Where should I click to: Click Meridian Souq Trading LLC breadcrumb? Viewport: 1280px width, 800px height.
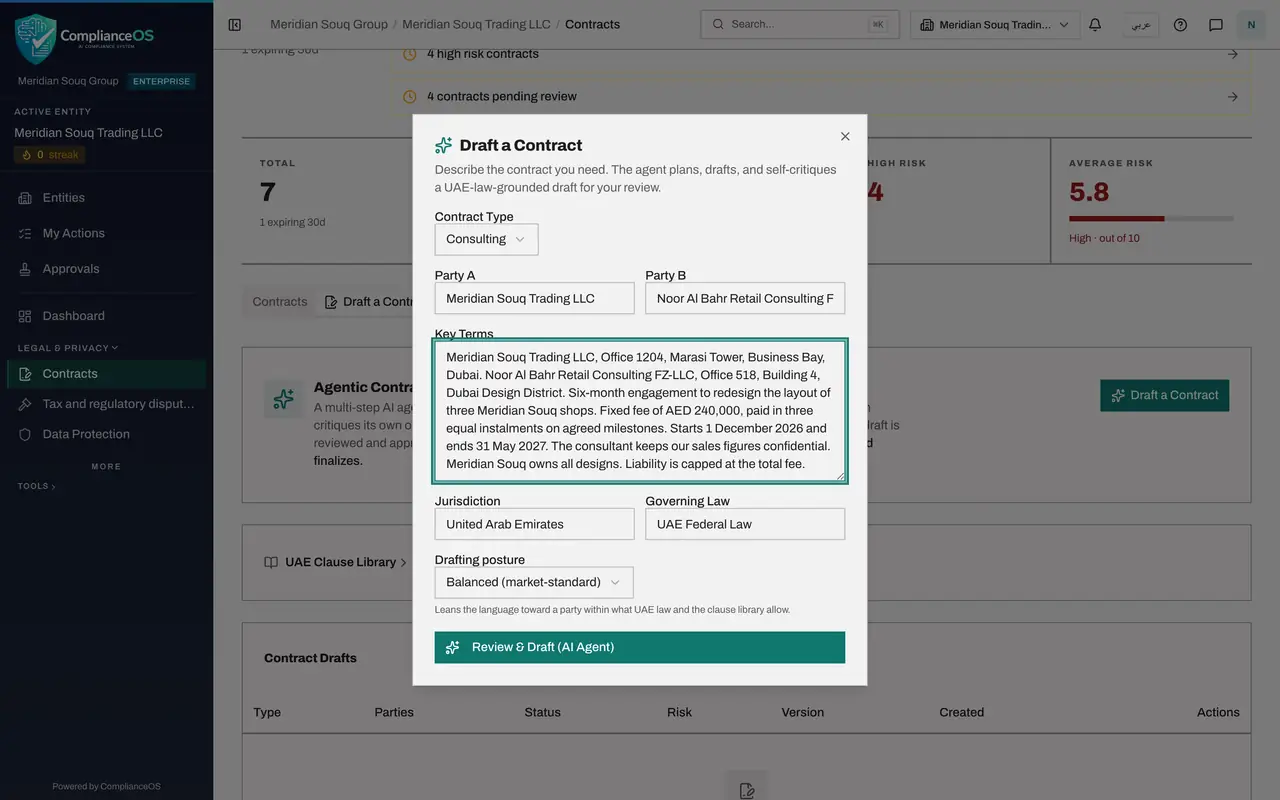click(476, 24)
